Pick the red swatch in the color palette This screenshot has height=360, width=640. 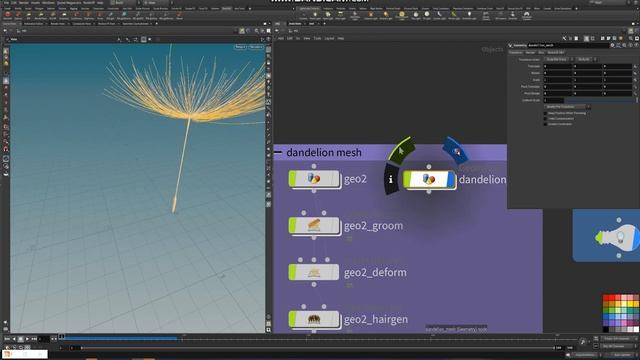tap(606, 298)
